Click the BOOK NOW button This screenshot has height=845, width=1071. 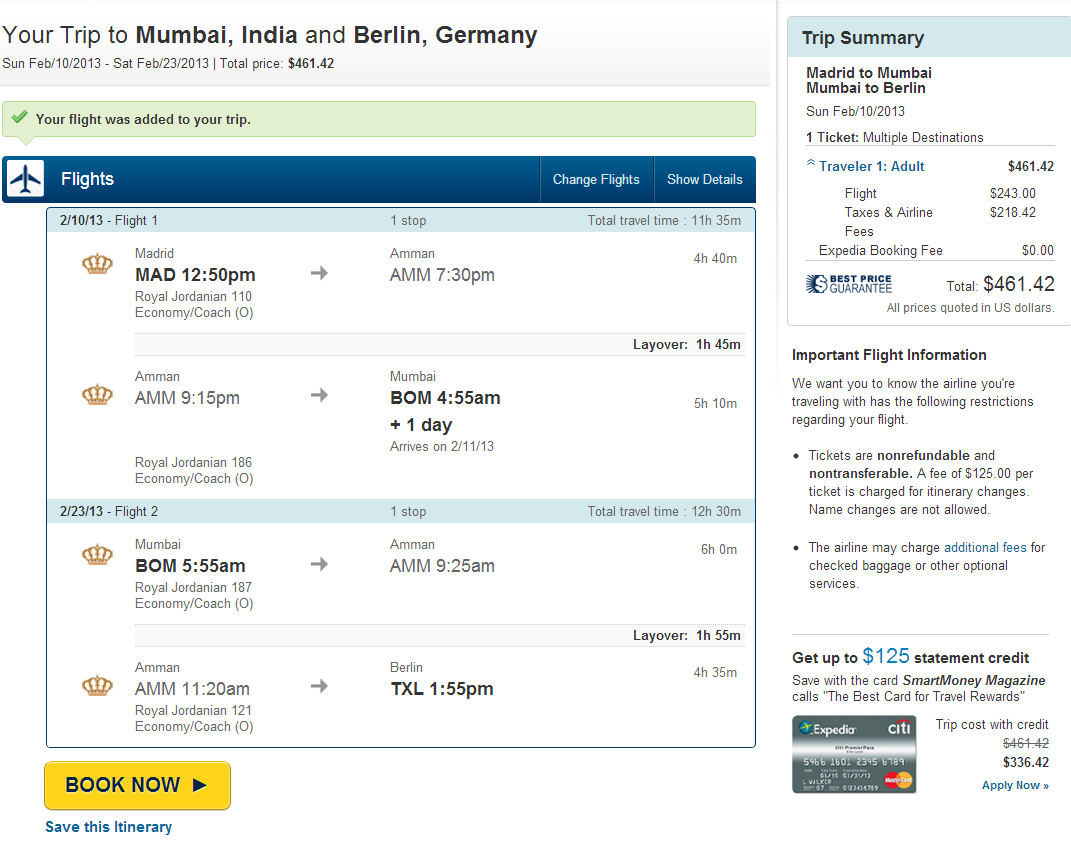click(x=137, y=785)
